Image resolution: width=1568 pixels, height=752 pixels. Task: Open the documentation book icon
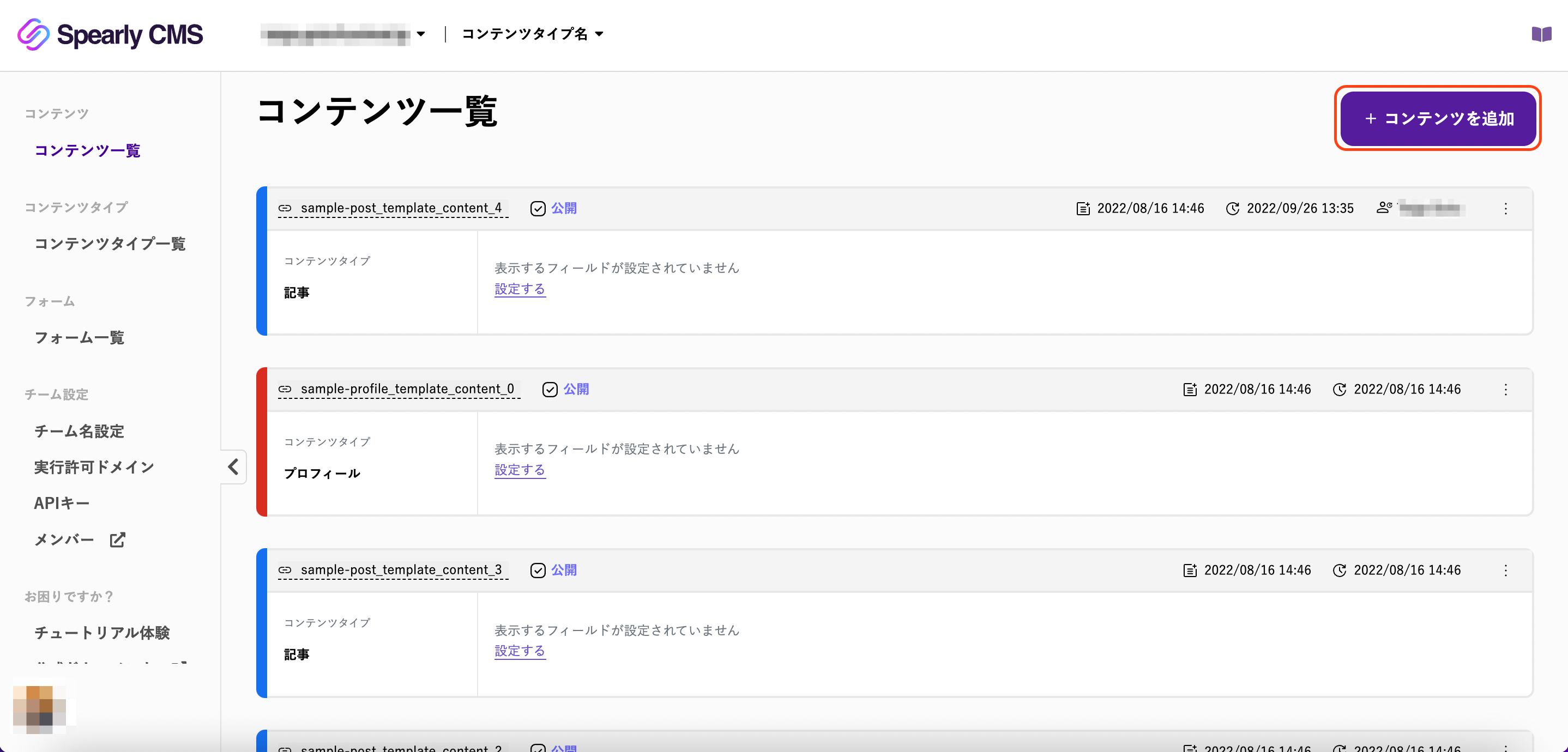(1541, 34)
